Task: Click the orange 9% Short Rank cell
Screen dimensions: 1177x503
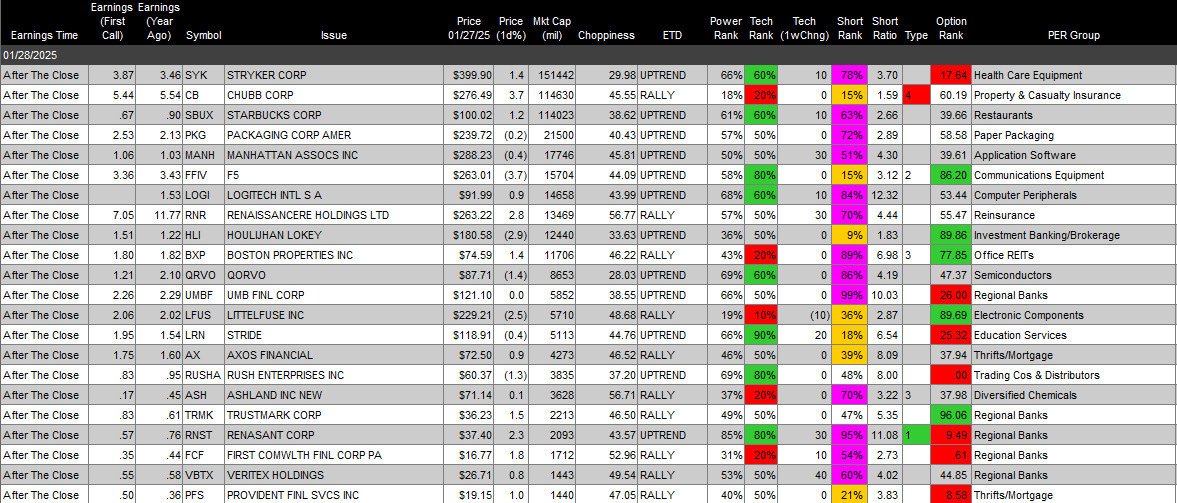Action: point(850,235)
